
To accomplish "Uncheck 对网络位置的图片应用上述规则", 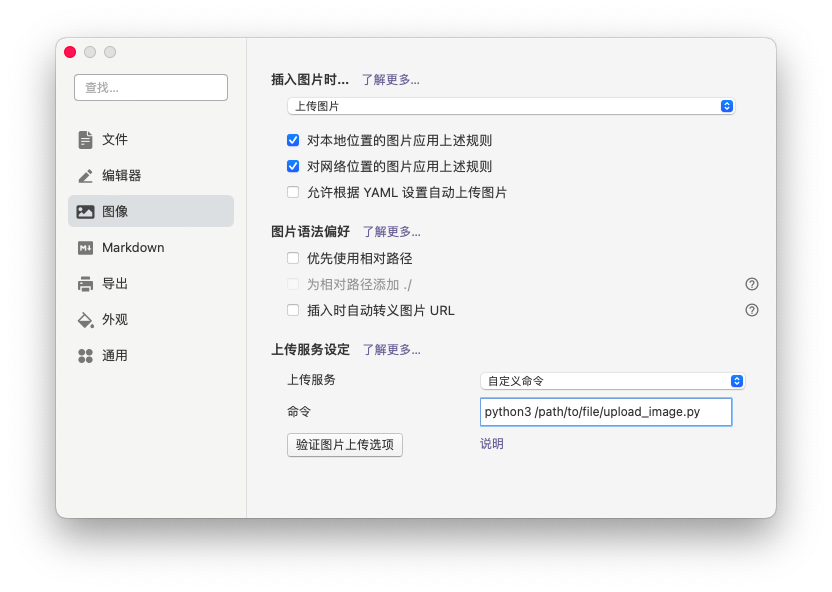I will tap(293, 166).
